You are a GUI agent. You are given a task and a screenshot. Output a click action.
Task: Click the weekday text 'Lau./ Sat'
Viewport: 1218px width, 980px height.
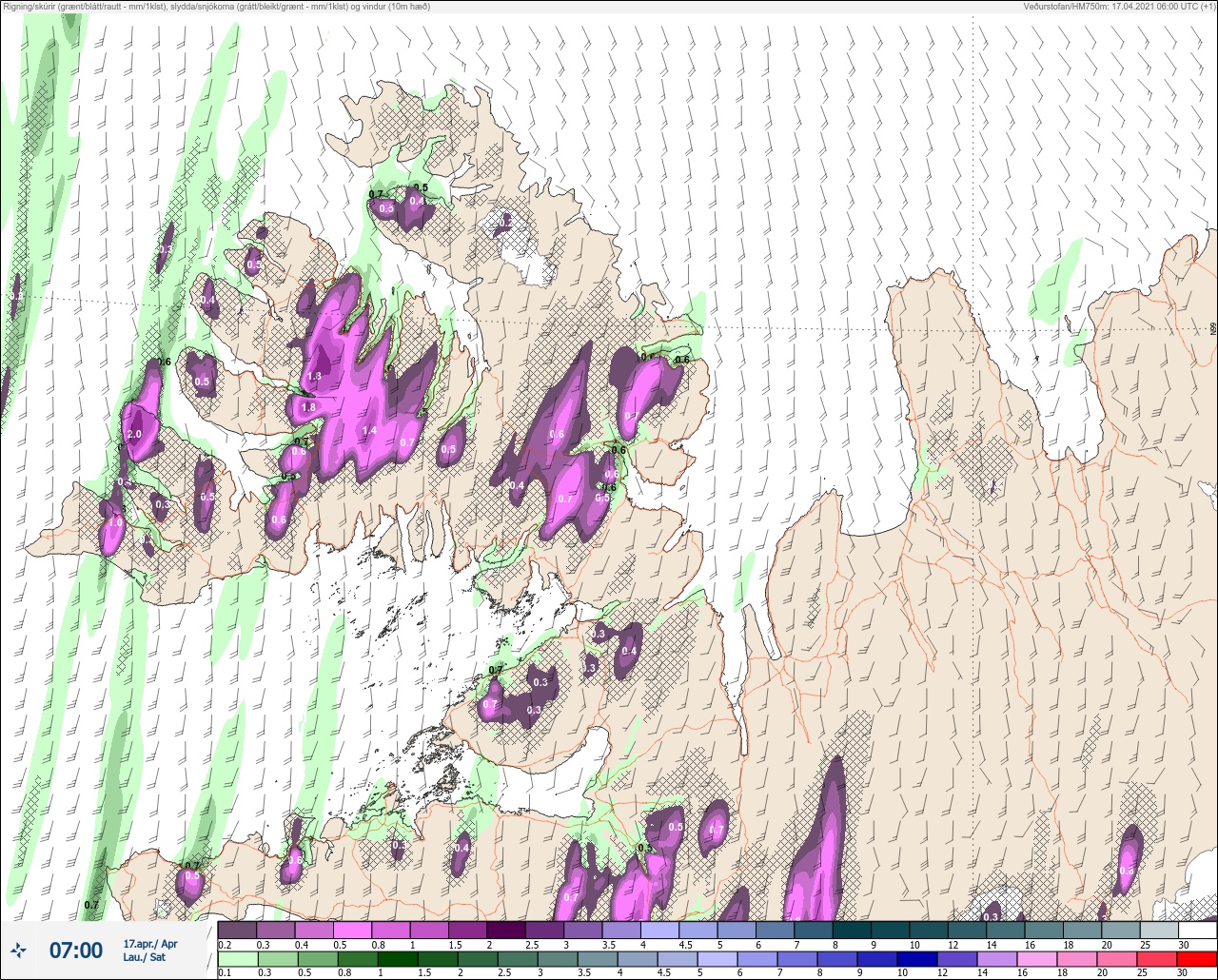[145, 957]
